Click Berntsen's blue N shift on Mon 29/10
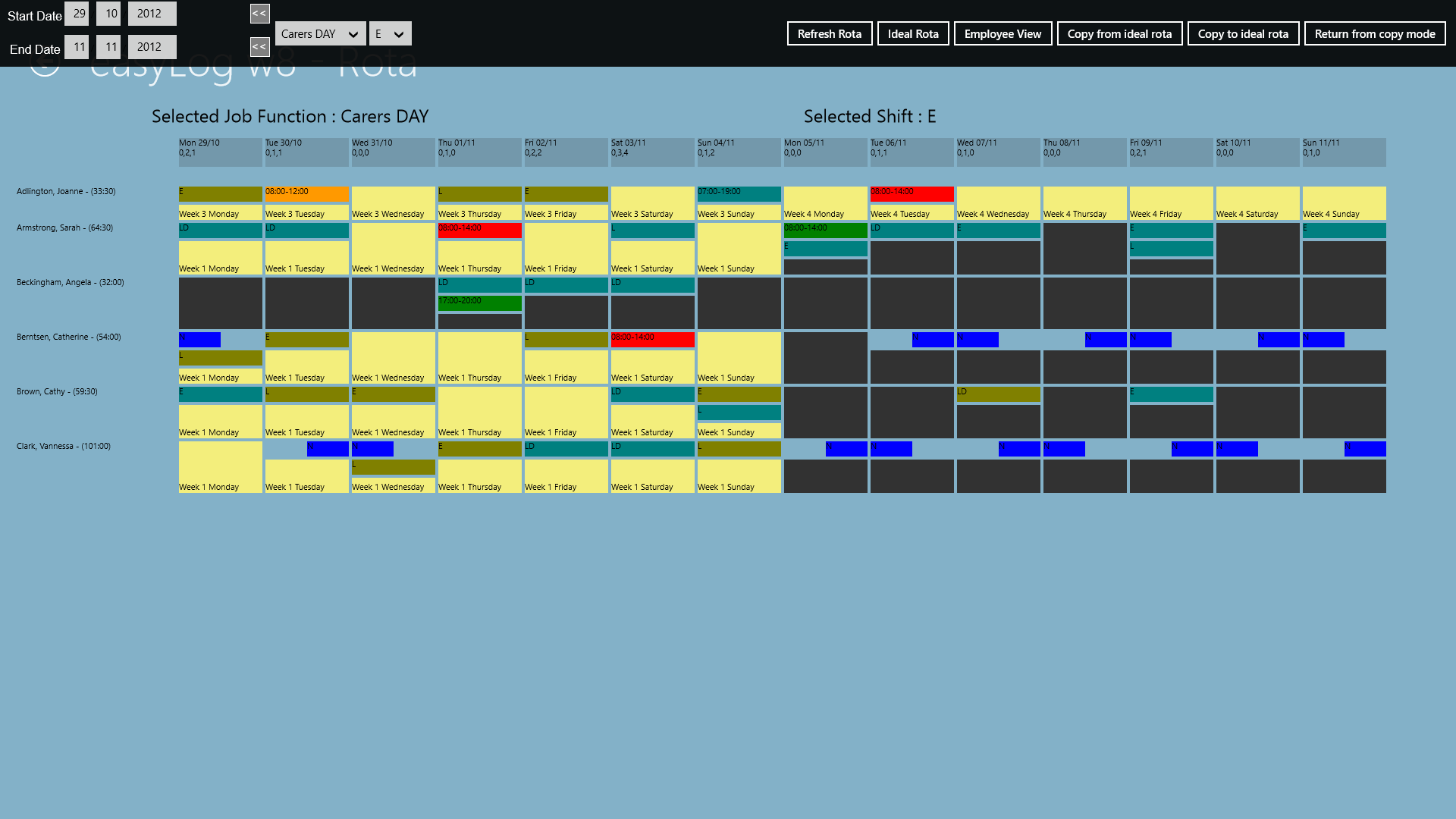The image size is (1456, 819). (x=199, y=339)
